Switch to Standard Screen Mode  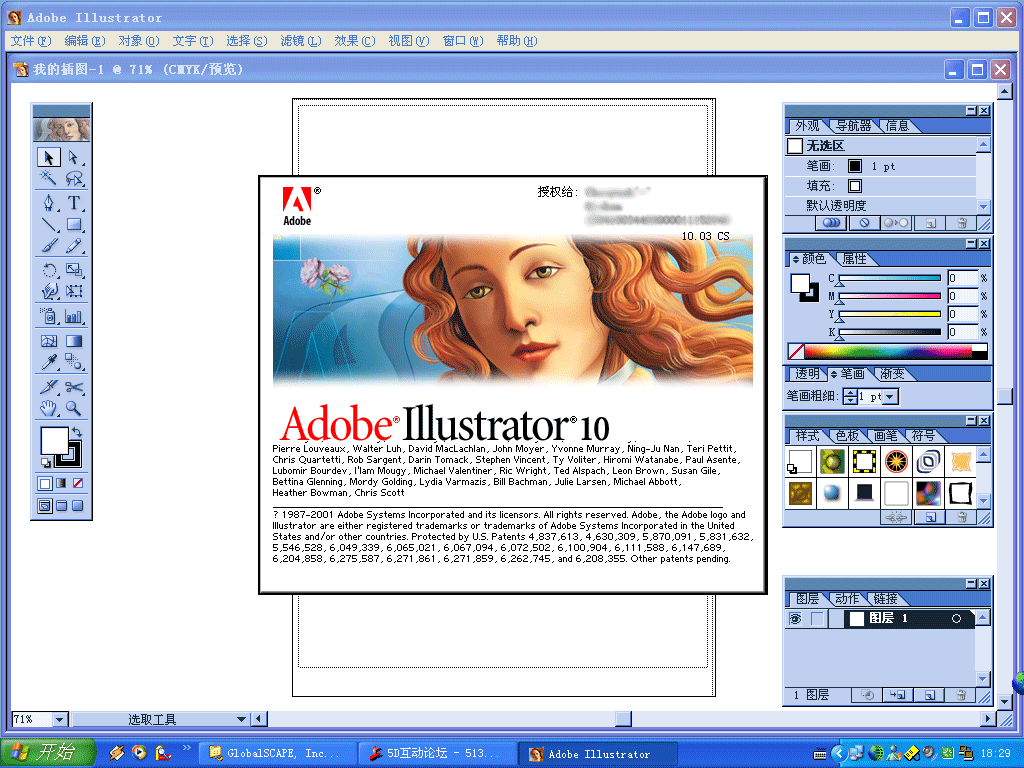[x=44, y=506]
